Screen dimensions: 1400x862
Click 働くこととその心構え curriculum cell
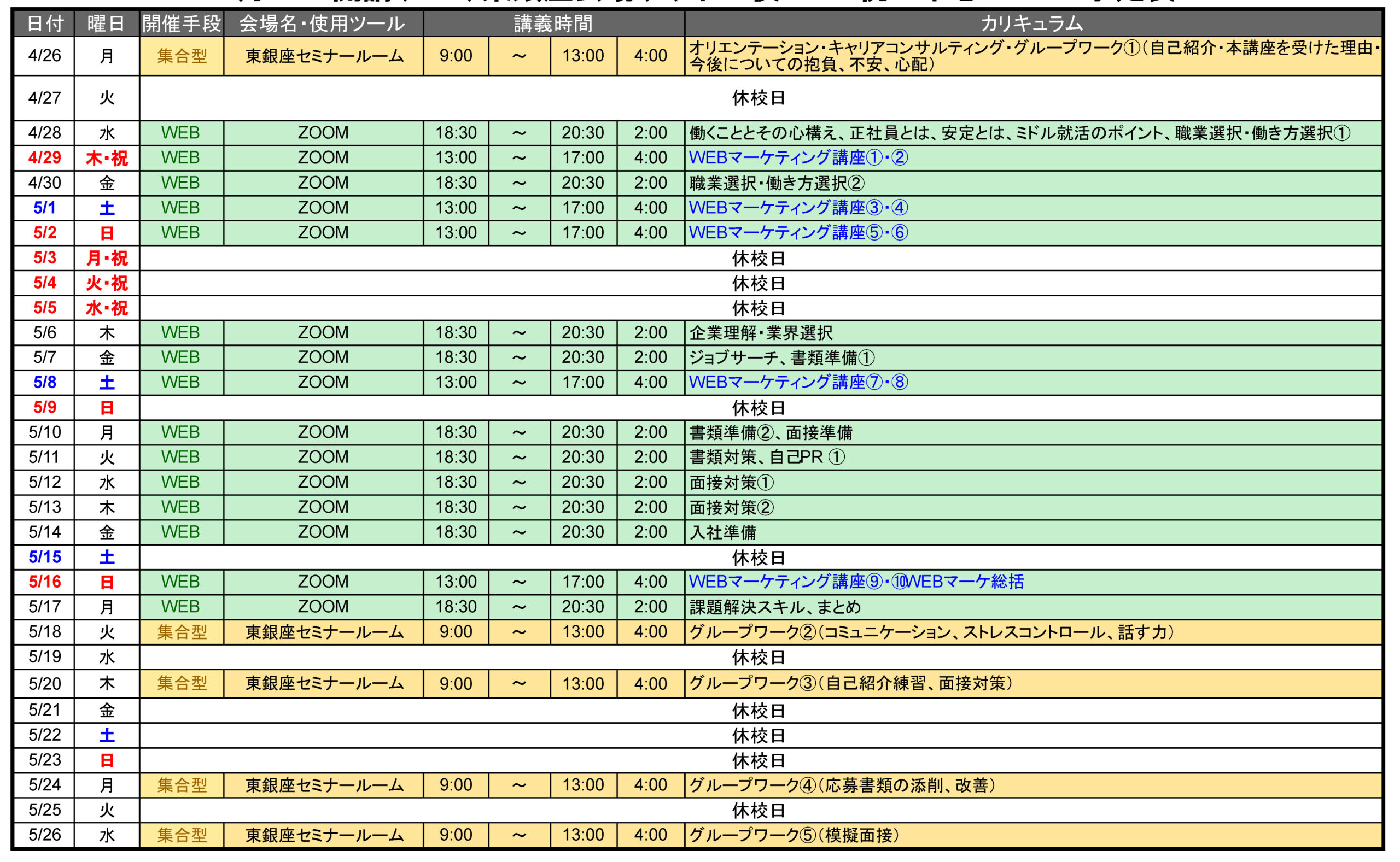click(x=1032, y=133)
